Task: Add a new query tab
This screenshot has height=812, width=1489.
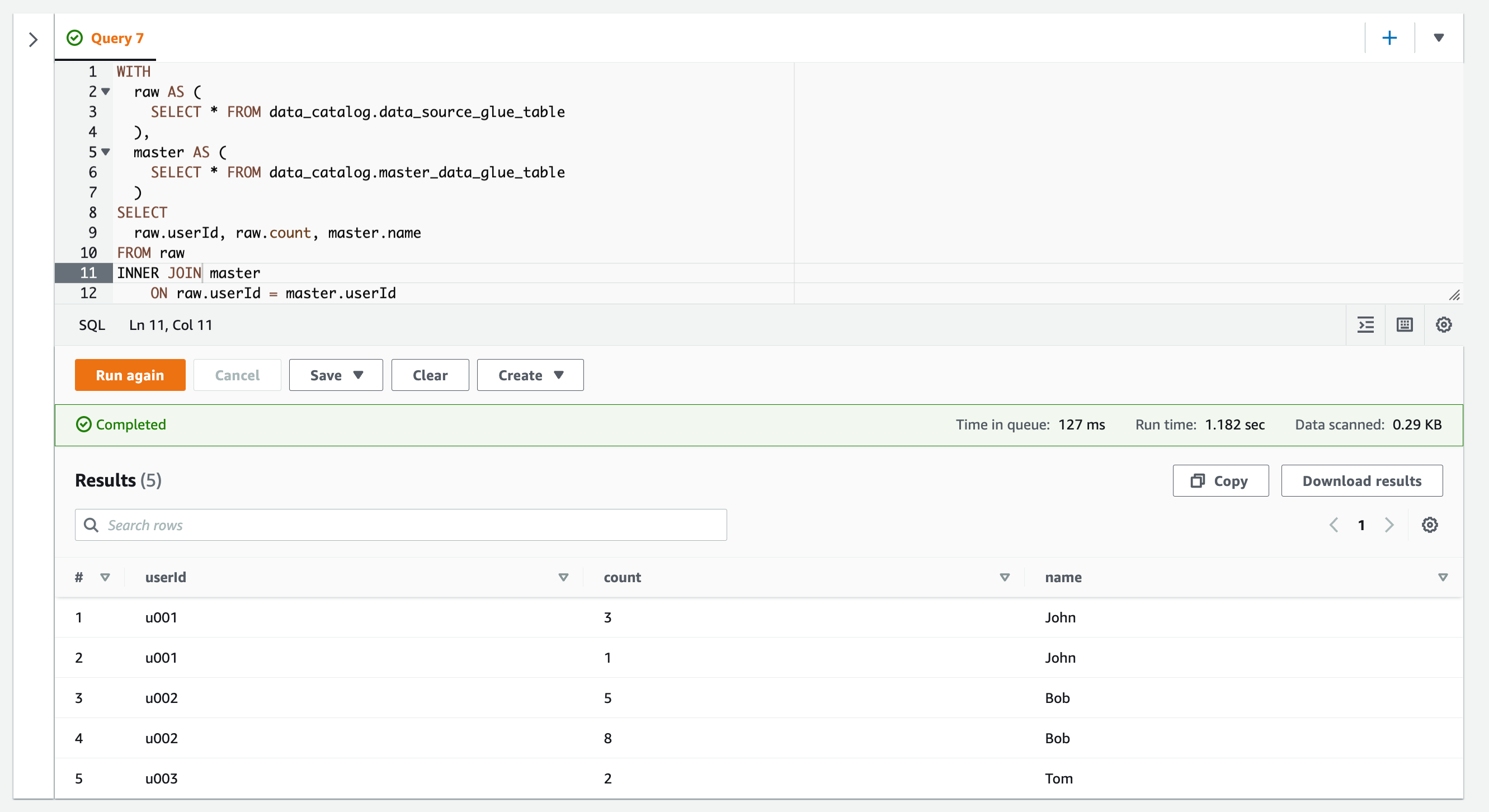Action: pos(1389,38)
